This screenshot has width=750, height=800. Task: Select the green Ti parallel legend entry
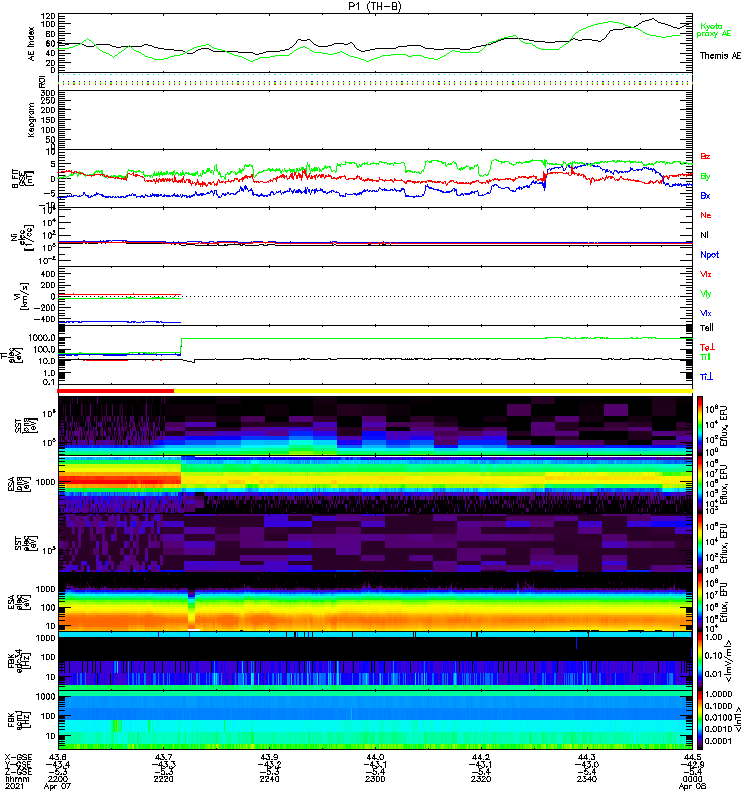(705, 357)
